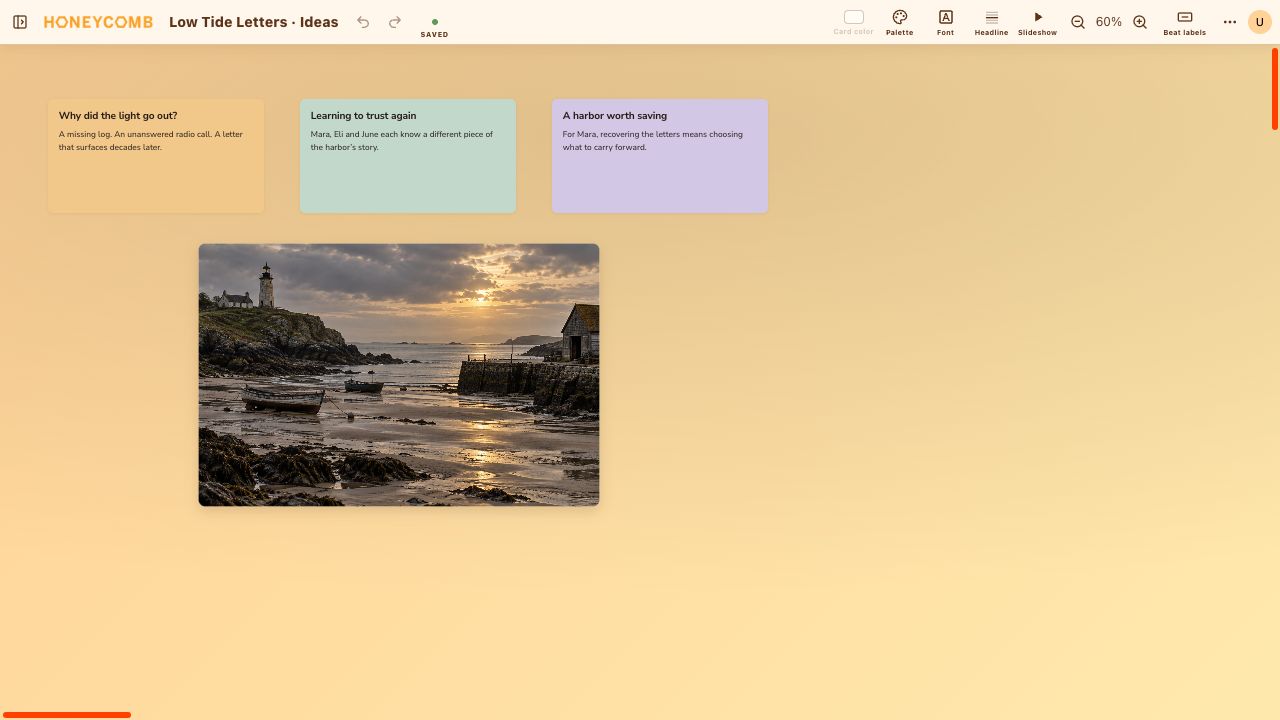Open the more options menu
Screen dimensions: 1280x720
point(1230,22)
